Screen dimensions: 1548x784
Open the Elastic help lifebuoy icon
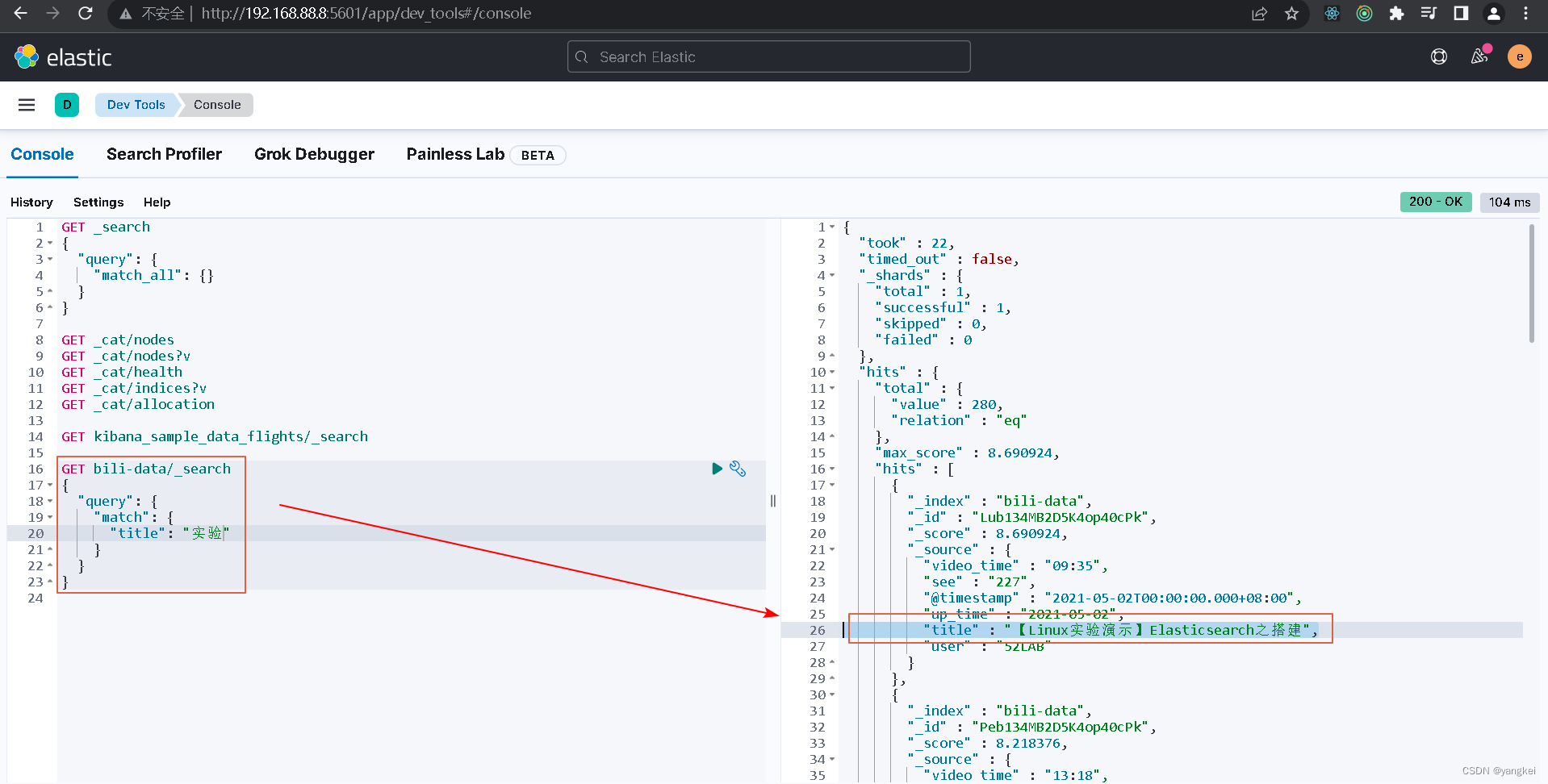tap(1439, 56)
